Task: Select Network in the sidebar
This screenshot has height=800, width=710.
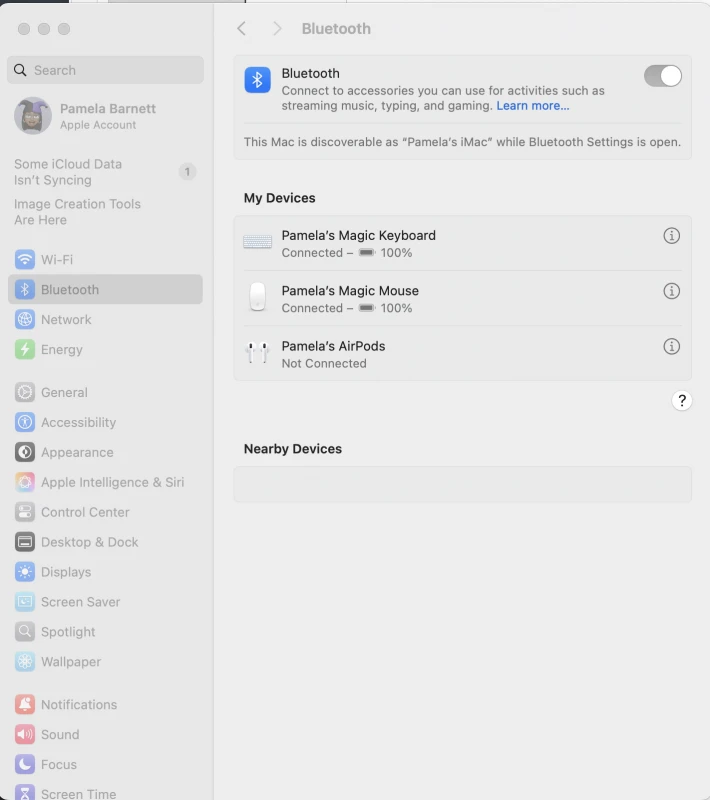Action: (105, 319)
